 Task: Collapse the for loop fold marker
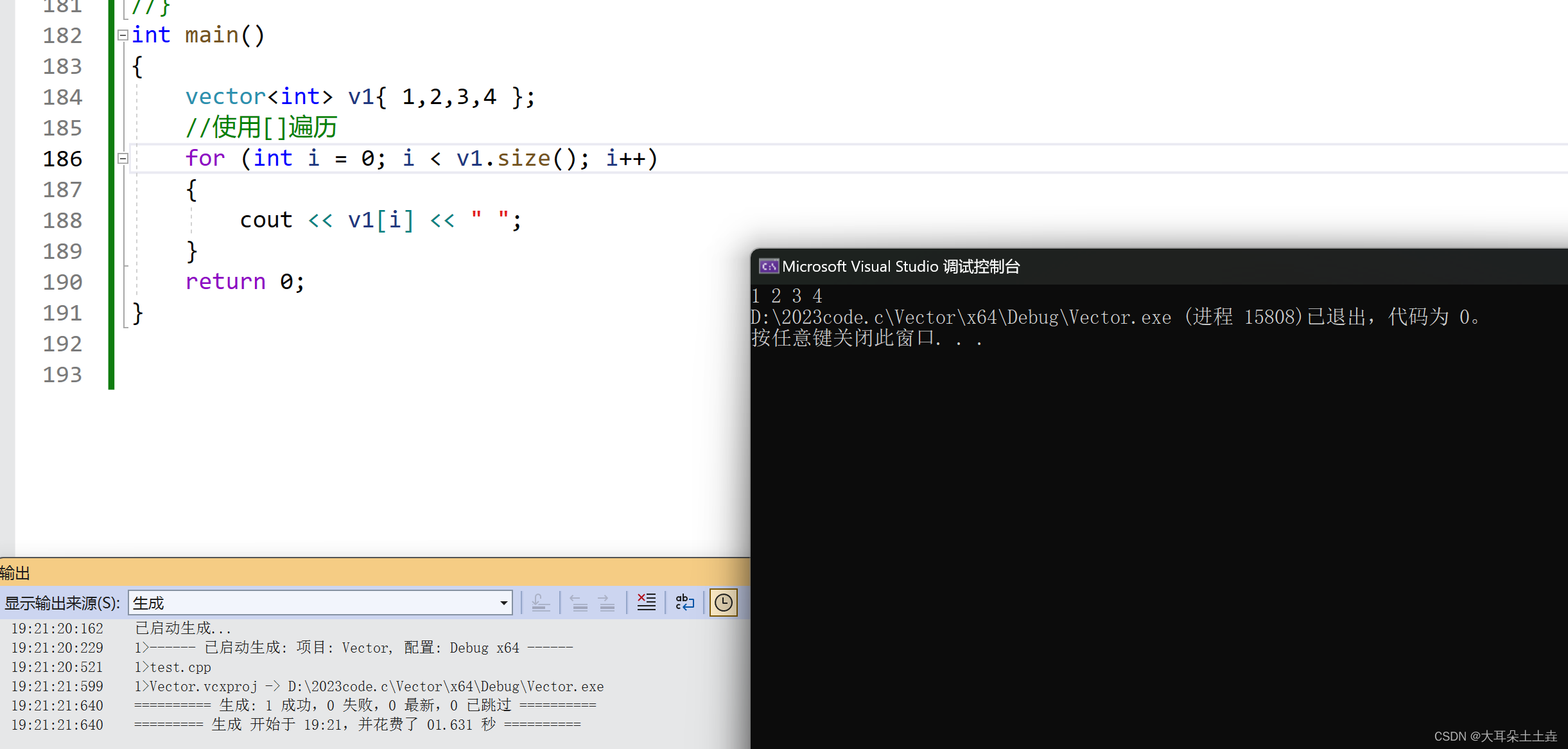click(x=123, y=159)
